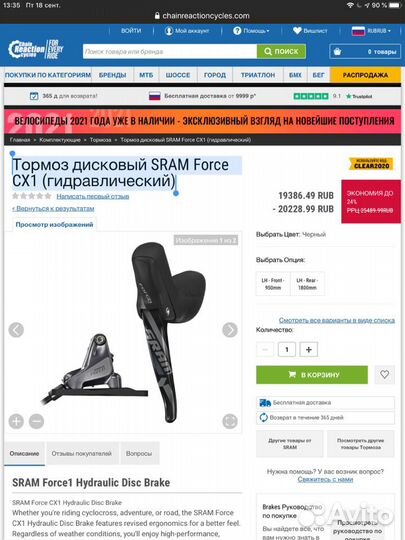
Task: Click the Chain Reaction Cycles logo
Action: pos(36,50)
